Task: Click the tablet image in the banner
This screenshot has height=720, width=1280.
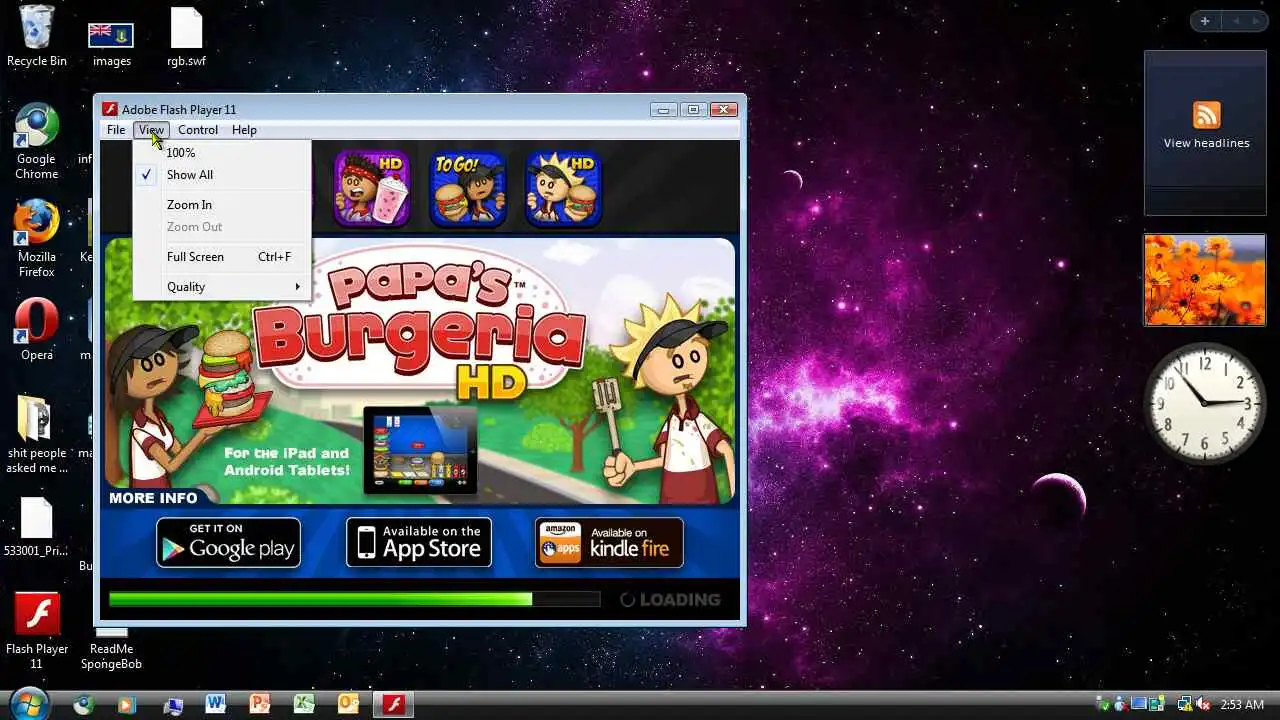Action: [x=420, y=450]
